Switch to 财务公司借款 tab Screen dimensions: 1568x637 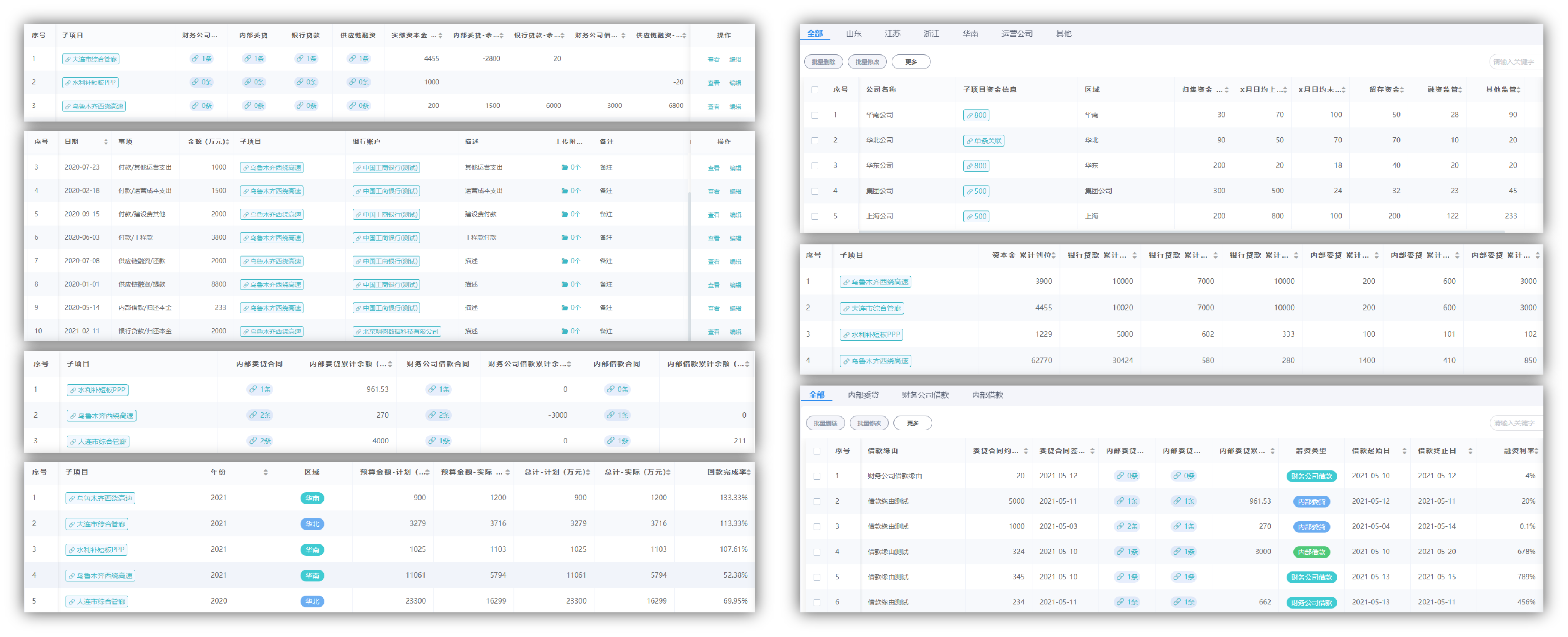coord(925,395)
